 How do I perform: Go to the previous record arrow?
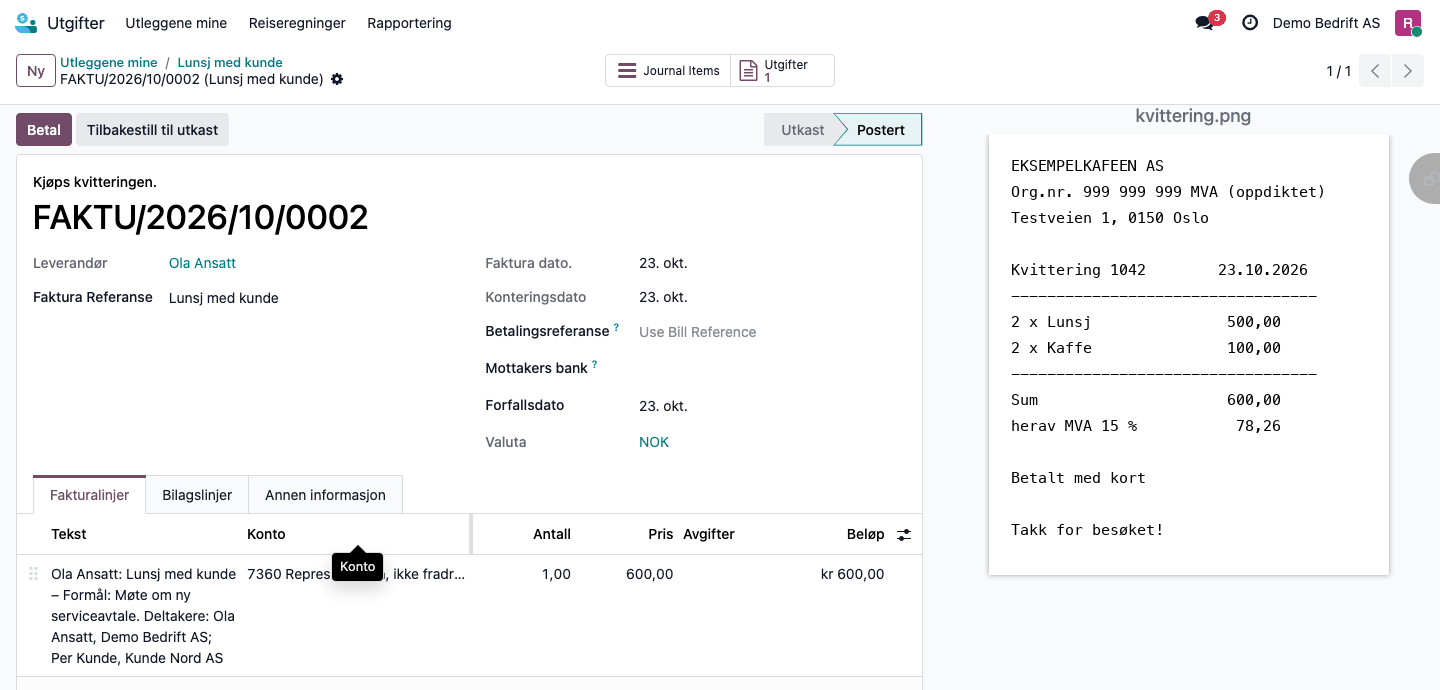pyautogui.click(x=1375, y=71)
